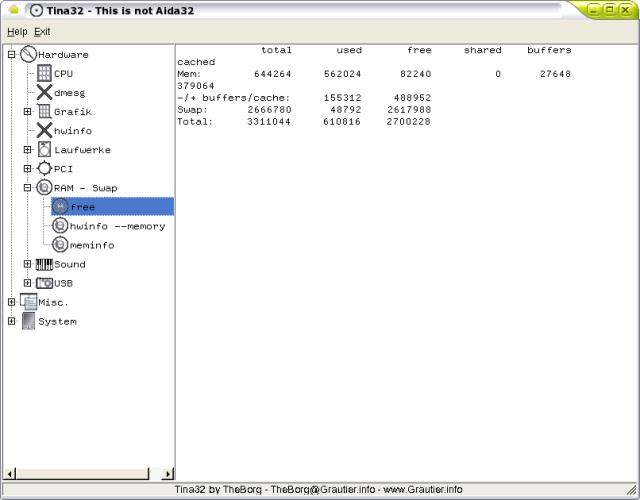Open the Help menu
This screenshot has height=500, width=640.
click(x=17, y=32)
